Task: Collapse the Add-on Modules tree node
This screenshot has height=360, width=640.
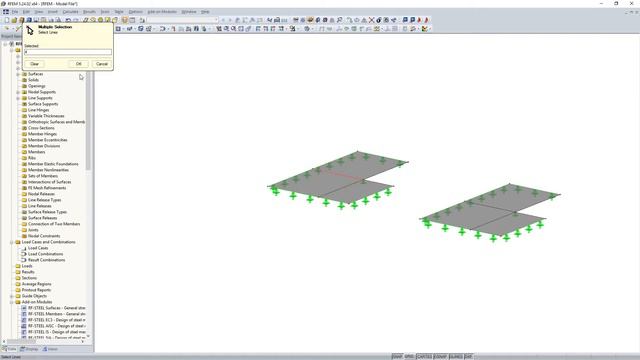Action: tap(11, 302)
